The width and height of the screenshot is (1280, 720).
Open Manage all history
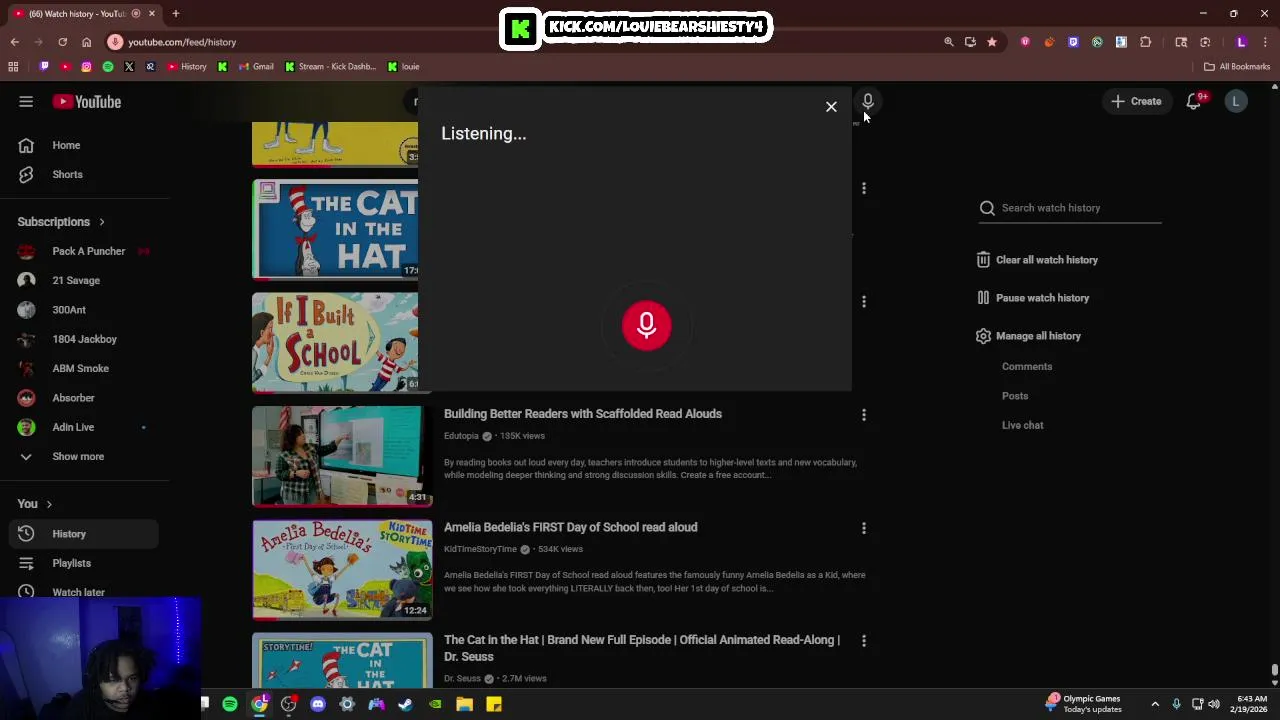pyautogui.click(x=1028, y=336)
